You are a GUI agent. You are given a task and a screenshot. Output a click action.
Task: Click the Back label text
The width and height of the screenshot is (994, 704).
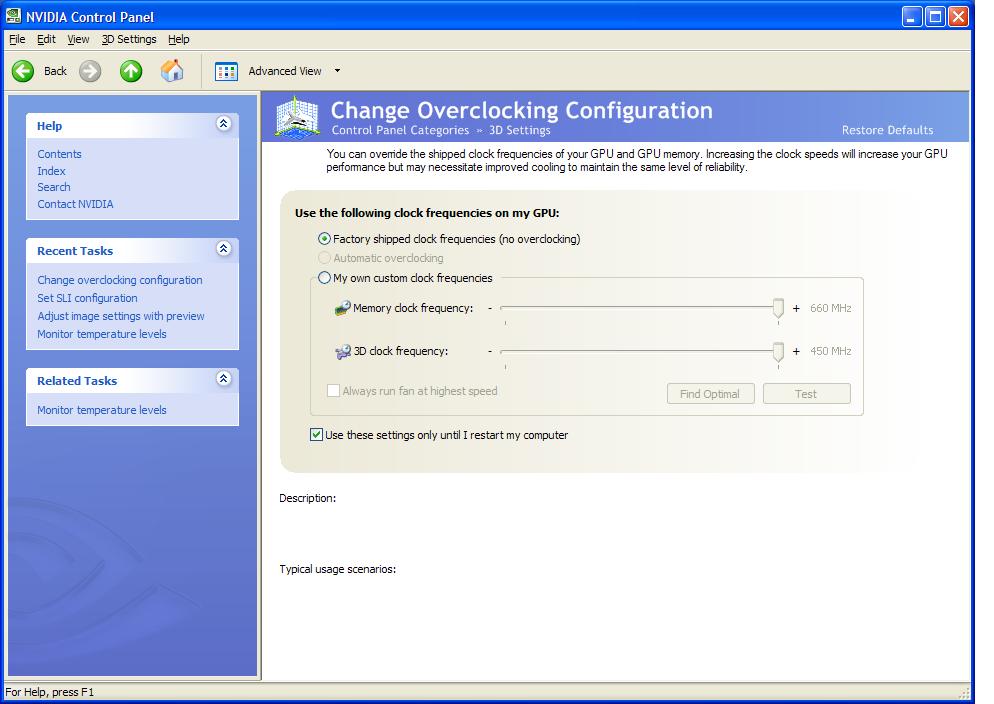pos(55,71)
